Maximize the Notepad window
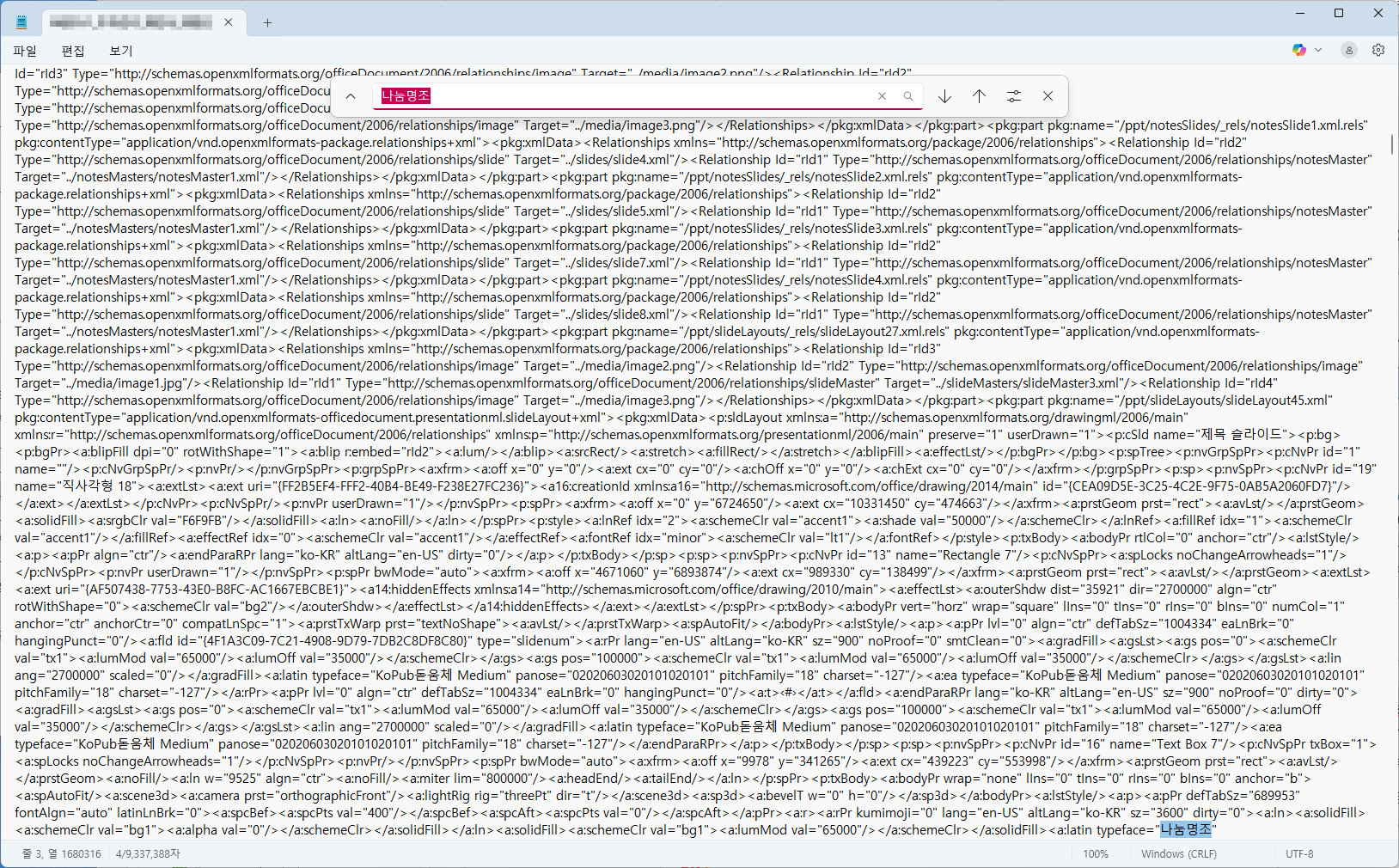1399x868 pixels. point(1339,13)
